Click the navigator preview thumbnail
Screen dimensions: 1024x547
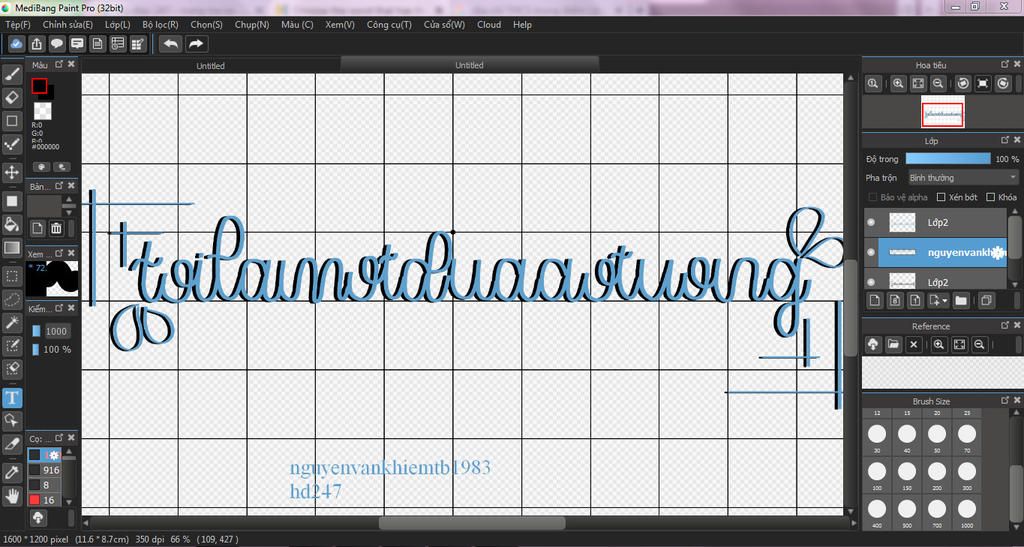pos(942,112)
